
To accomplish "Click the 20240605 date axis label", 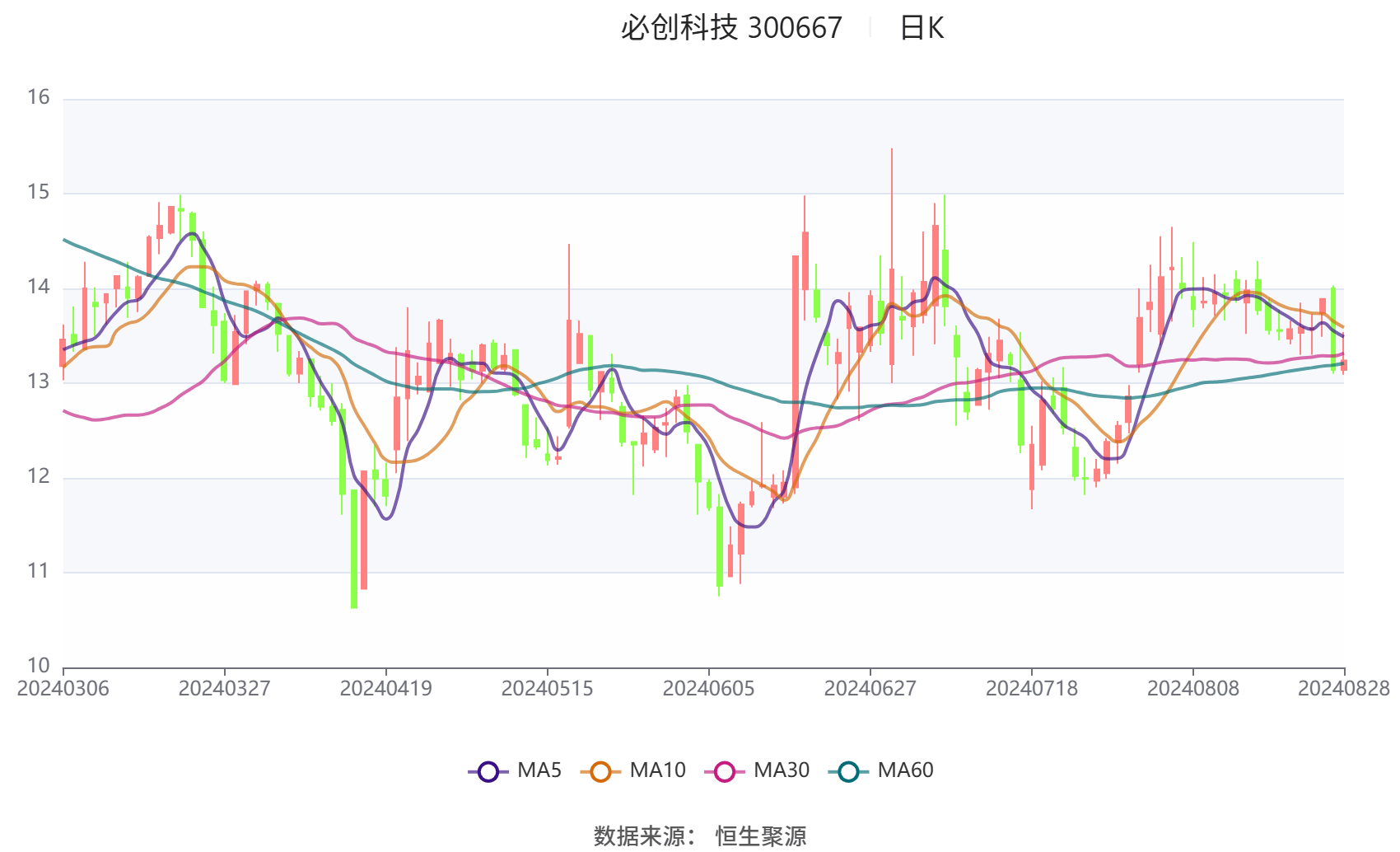I will (709, 688).
